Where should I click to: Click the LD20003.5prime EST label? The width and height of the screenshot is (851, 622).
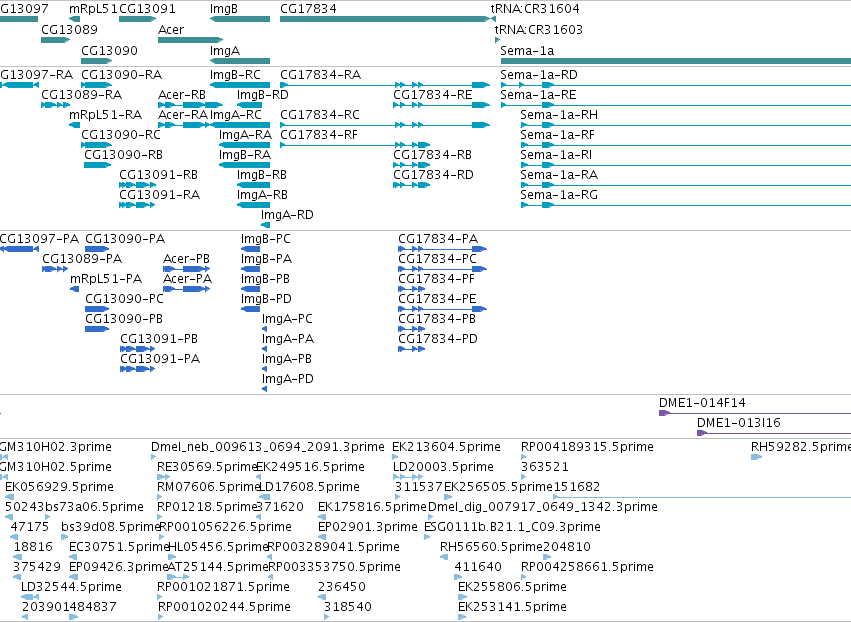coord(443,467)
